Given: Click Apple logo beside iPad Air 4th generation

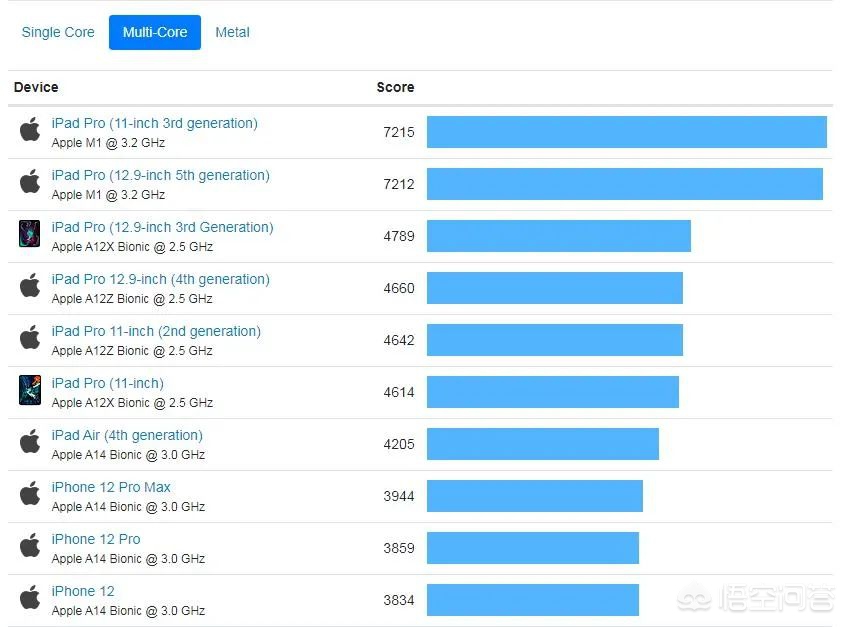Looking at the screenshot, I should 30,442.
